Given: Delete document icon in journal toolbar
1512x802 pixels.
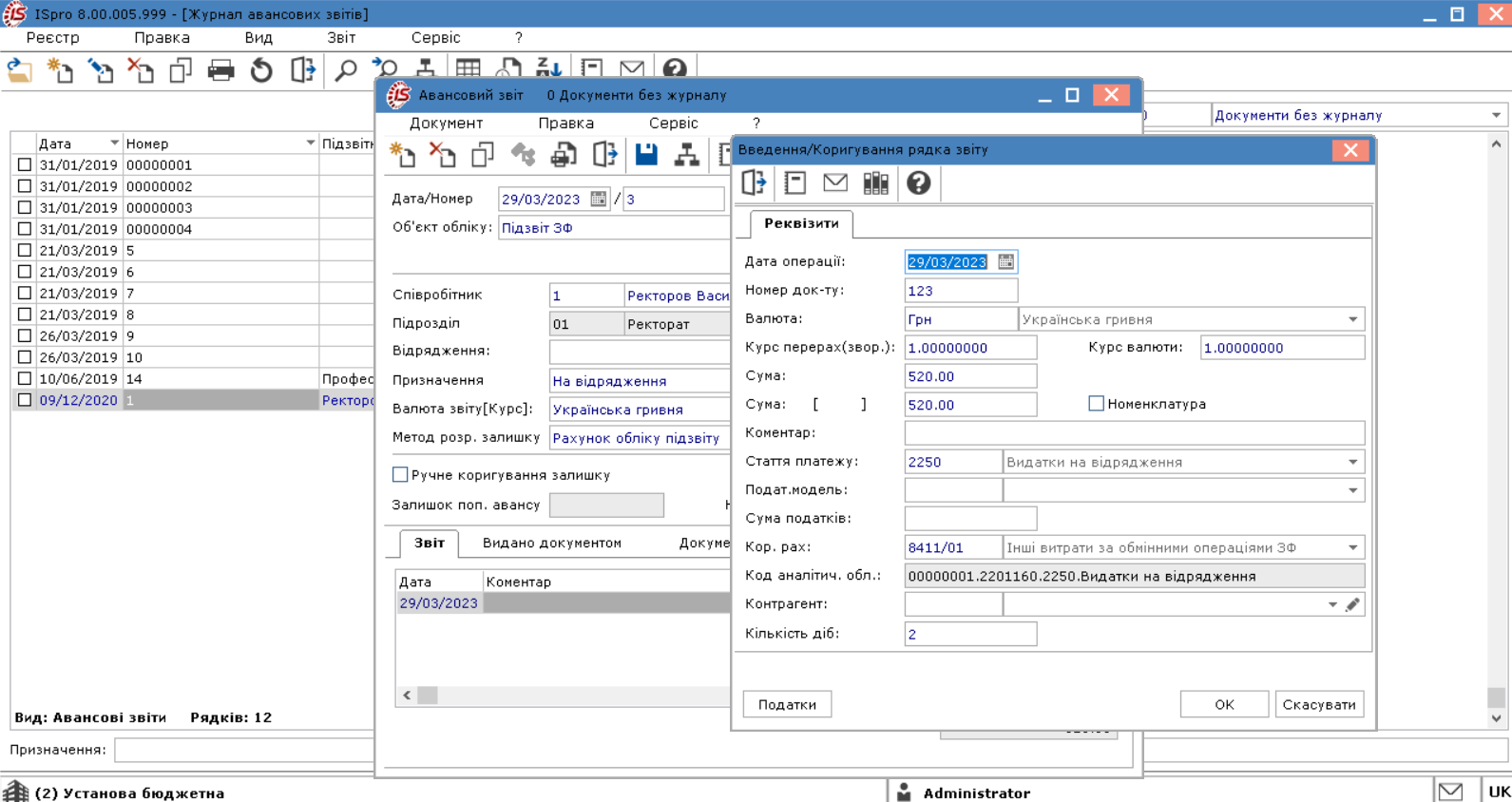Looking at the screenshot, I should pyautogui.click(x=141, y=70).
